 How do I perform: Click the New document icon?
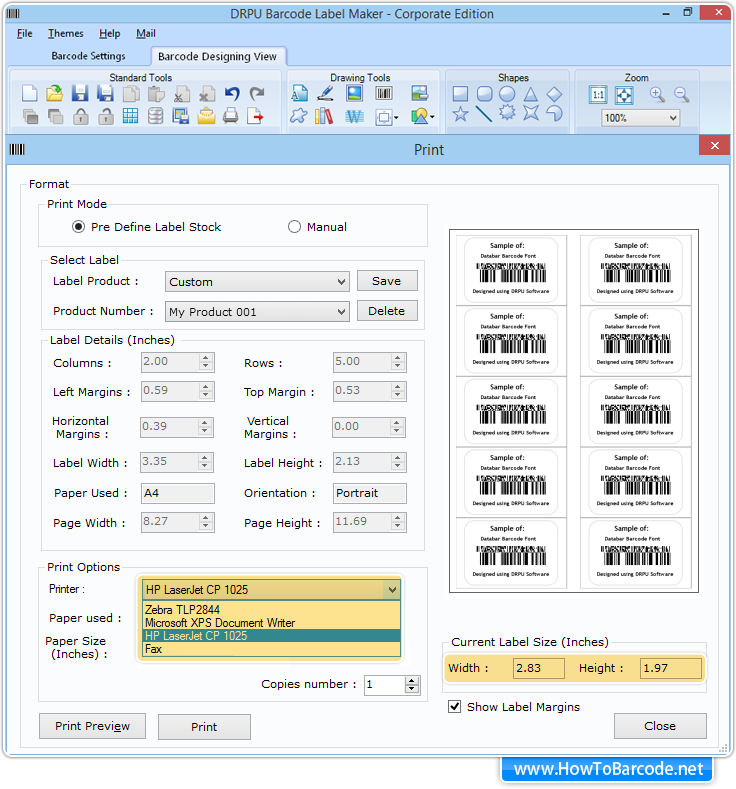(x=30, y=94)
